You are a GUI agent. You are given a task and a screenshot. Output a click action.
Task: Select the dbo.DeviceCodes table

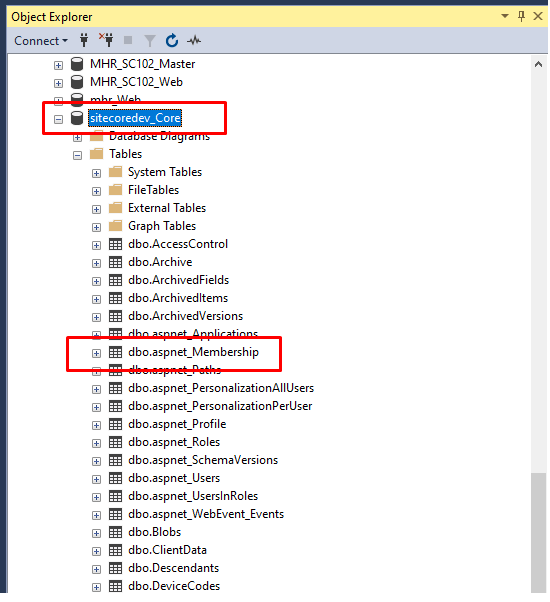(x=174, y=586)
